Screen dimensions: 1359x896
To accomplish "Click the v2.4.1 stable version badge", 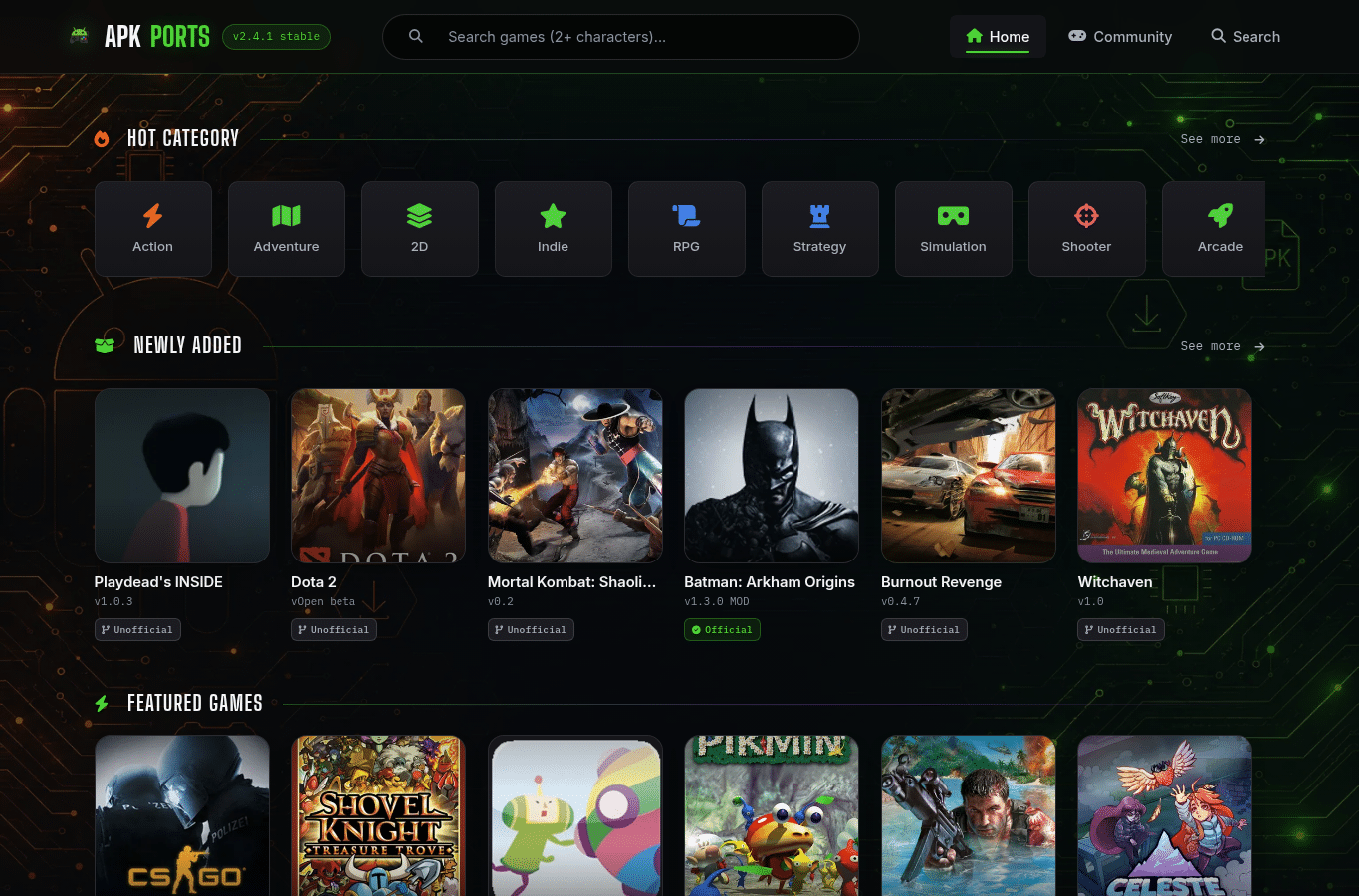I will coord(276,37).
